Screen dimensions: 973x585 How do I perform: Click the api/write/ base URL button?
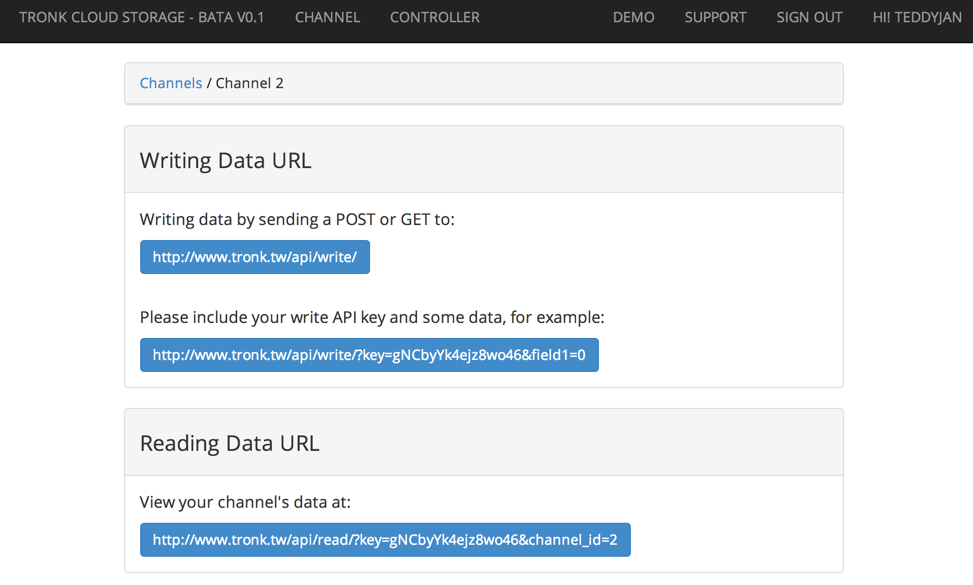pos(255,257)
